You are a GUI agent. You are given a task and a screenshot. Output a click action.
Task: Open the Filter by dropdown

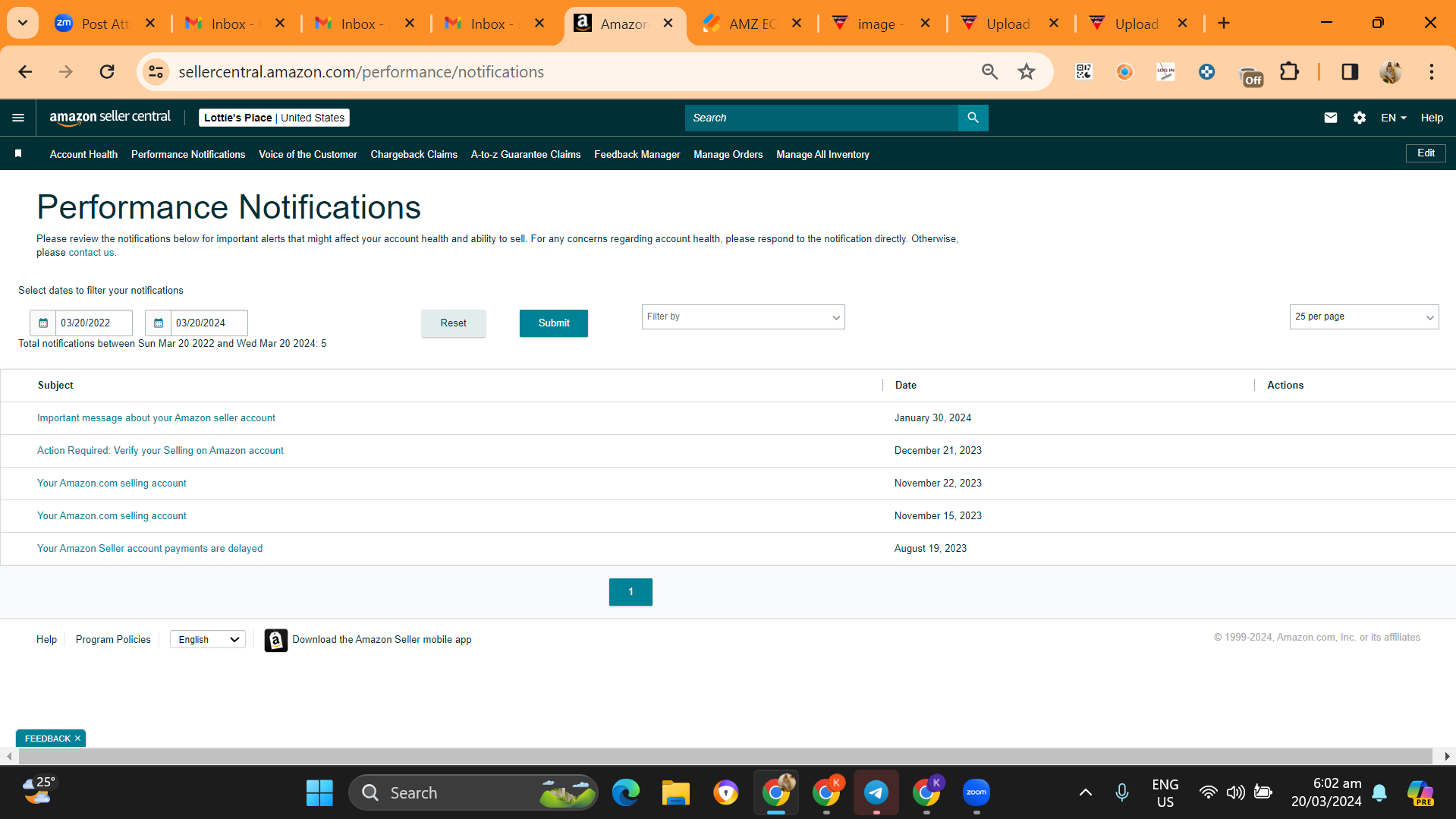743,317
